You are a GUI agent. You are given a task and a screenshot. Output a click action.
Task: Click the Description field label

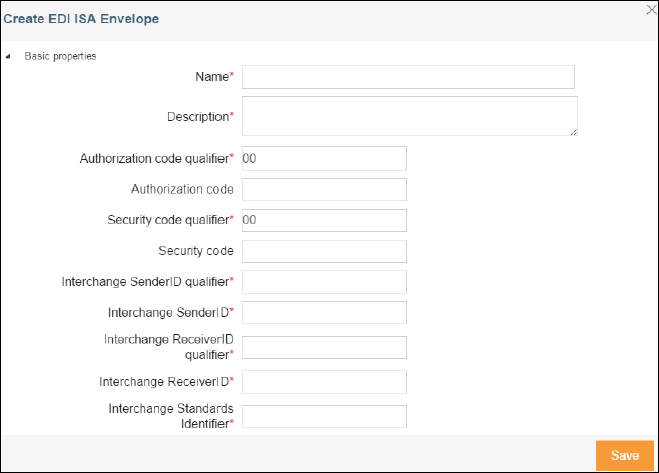pos(198,117)
